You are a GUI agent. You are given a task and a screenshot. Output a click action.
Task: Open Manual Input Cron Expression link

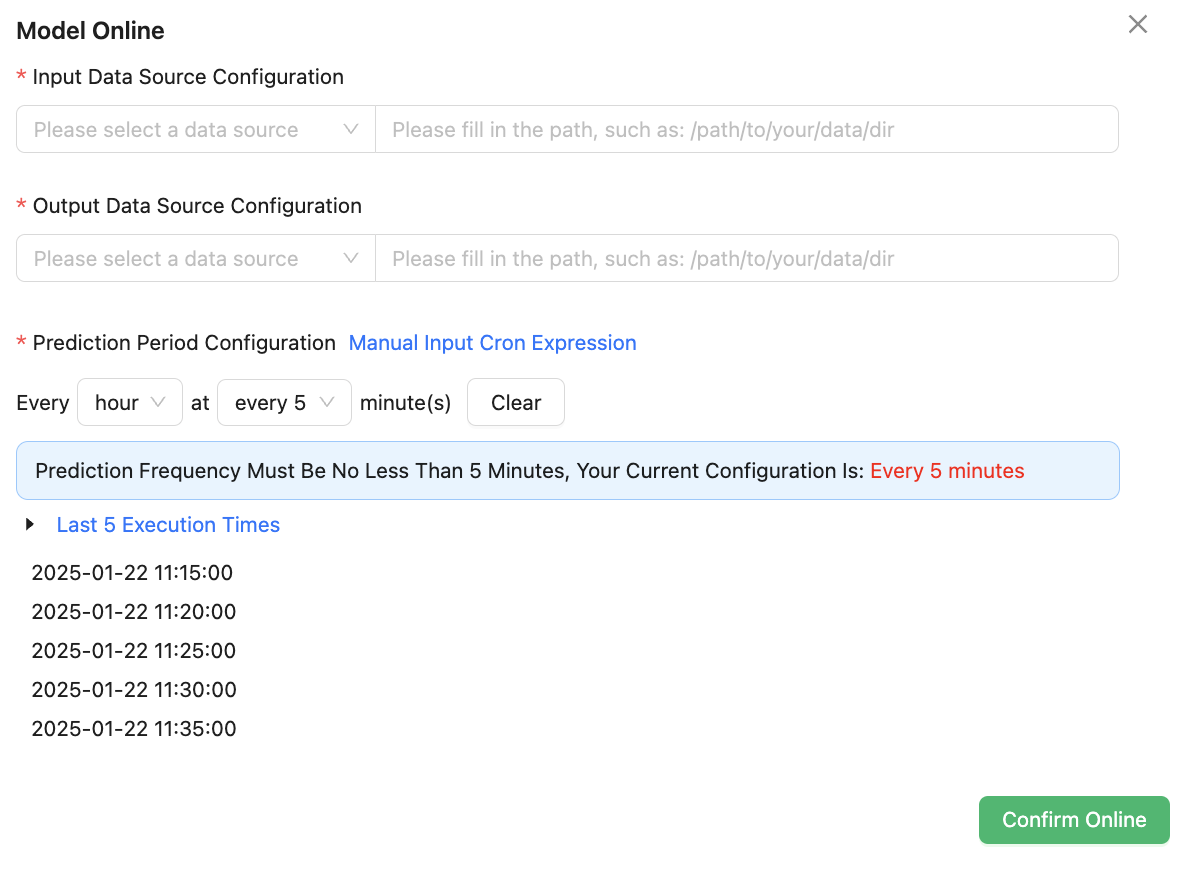click(x=492, y=343)
